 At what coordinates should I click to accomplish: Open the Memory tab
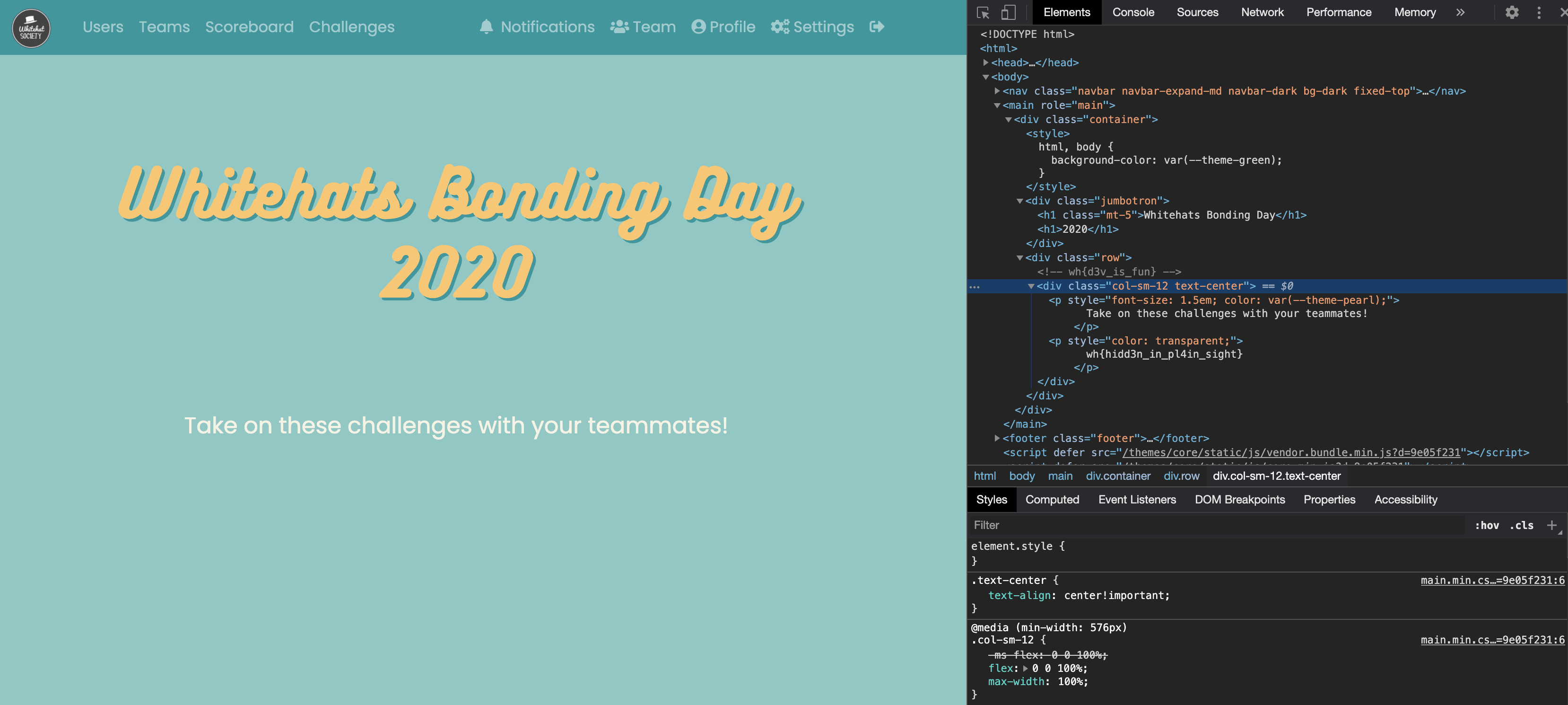[x=1415, y=12]
